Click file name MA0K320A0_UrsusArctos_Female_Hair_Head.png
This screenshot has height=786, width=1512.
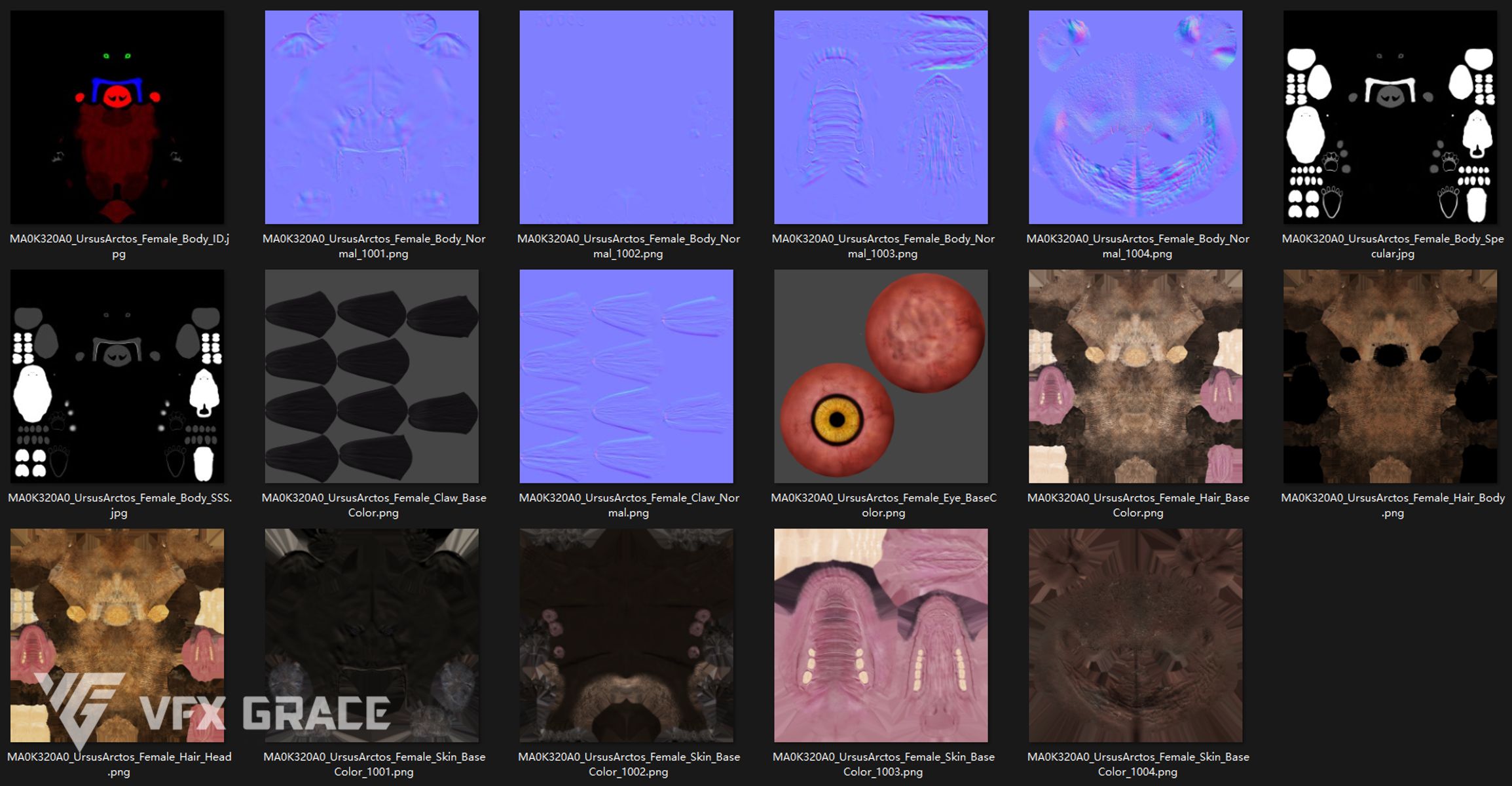[119, 764]
